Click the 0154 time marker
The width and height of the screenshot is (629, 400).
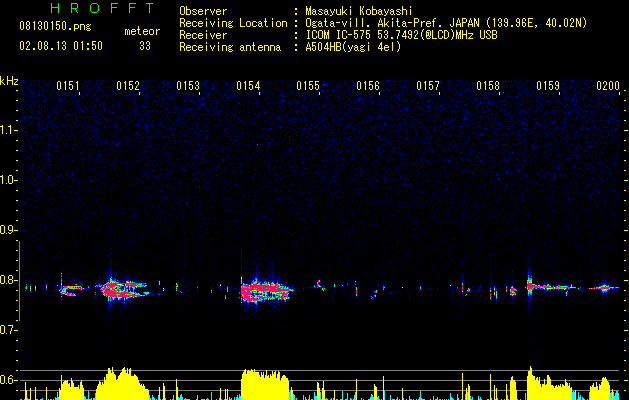click(x=248, y=86)
